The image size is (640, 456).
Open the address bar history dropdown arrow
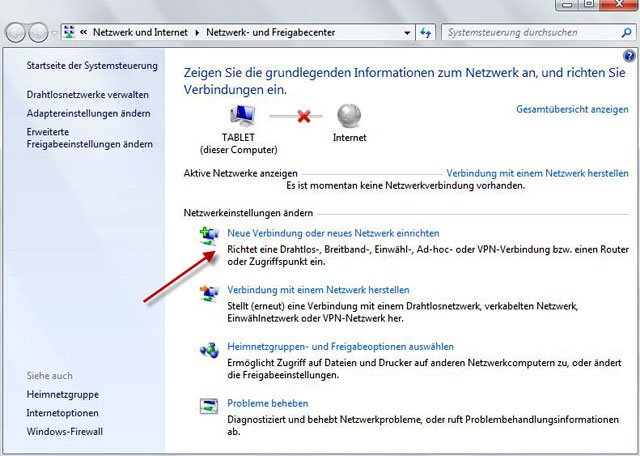pos(407,33)
